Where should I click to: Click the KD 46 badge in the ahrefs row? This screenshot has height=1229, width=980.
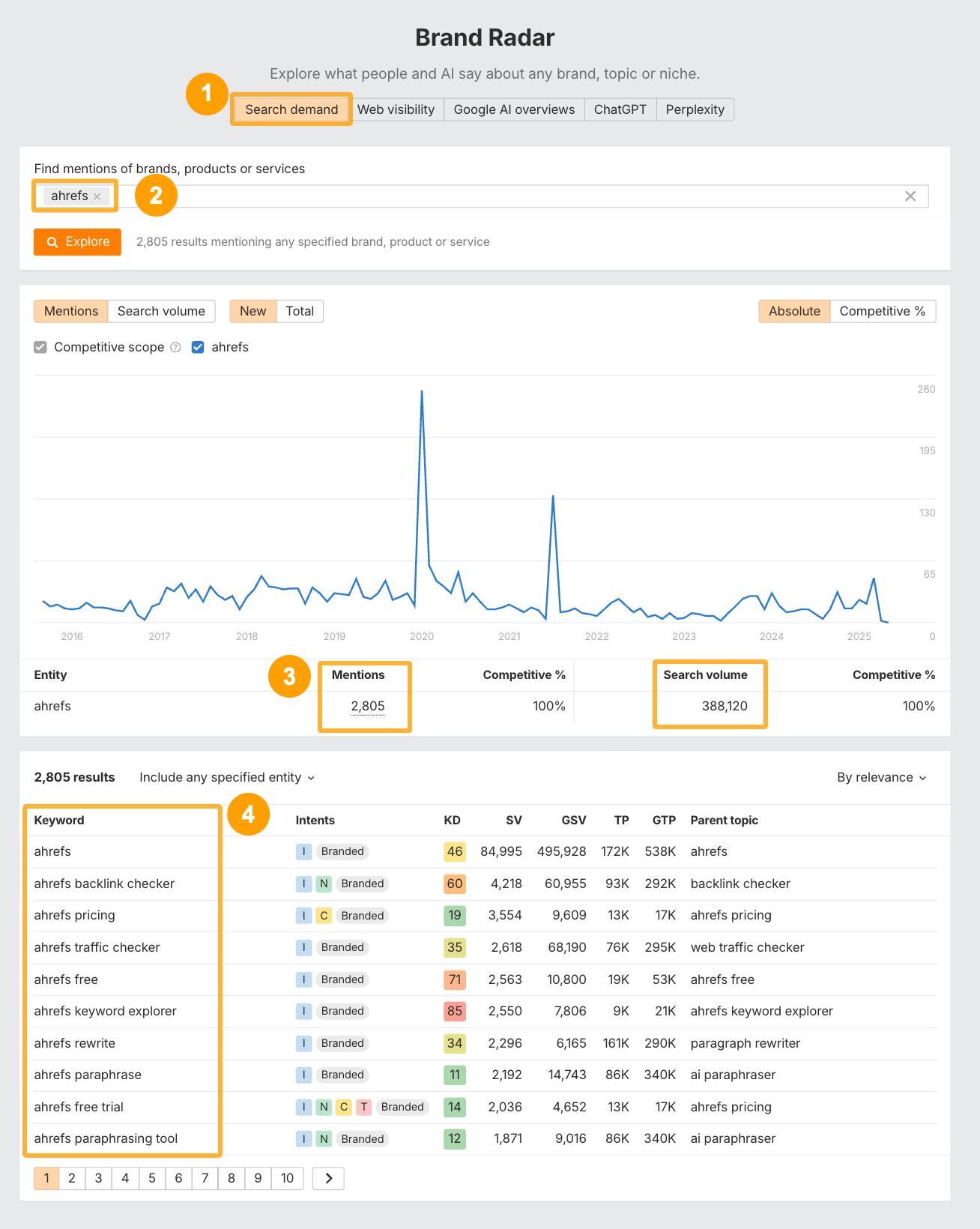[455, 851]
